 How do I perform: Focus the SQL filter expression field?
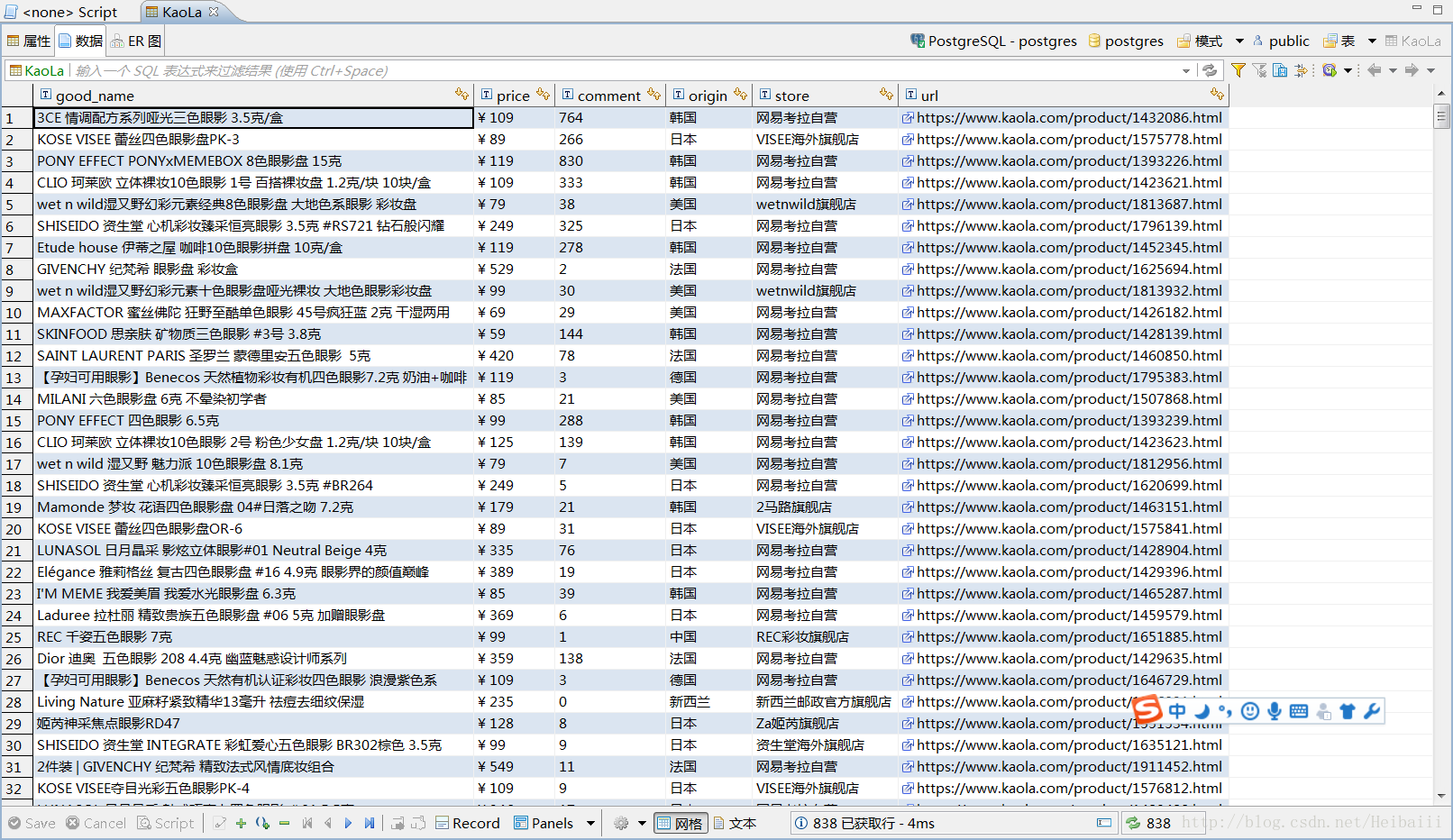pyautogui.click(x=625, y=70)
